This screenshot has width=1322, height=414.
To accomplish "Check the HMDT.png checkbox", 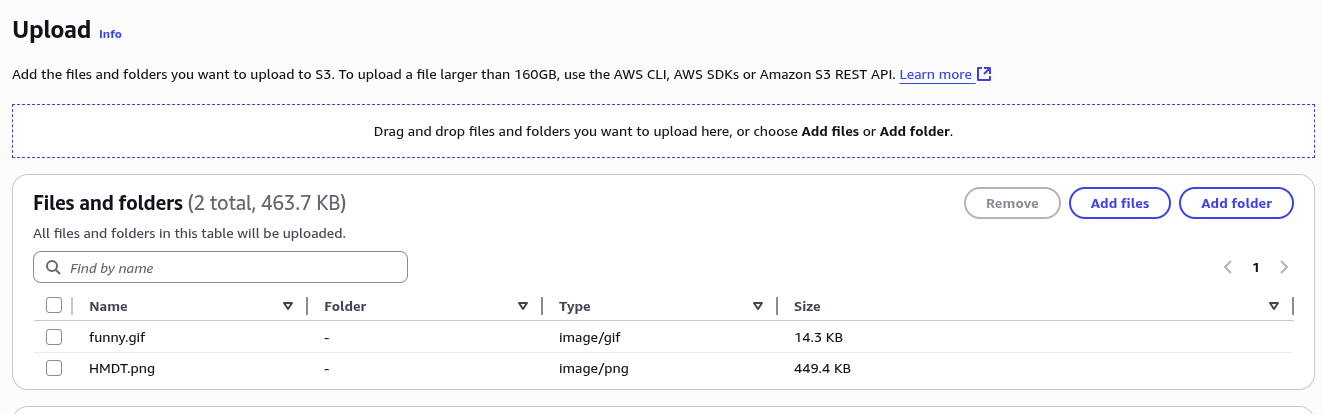I will click(54, 369).
